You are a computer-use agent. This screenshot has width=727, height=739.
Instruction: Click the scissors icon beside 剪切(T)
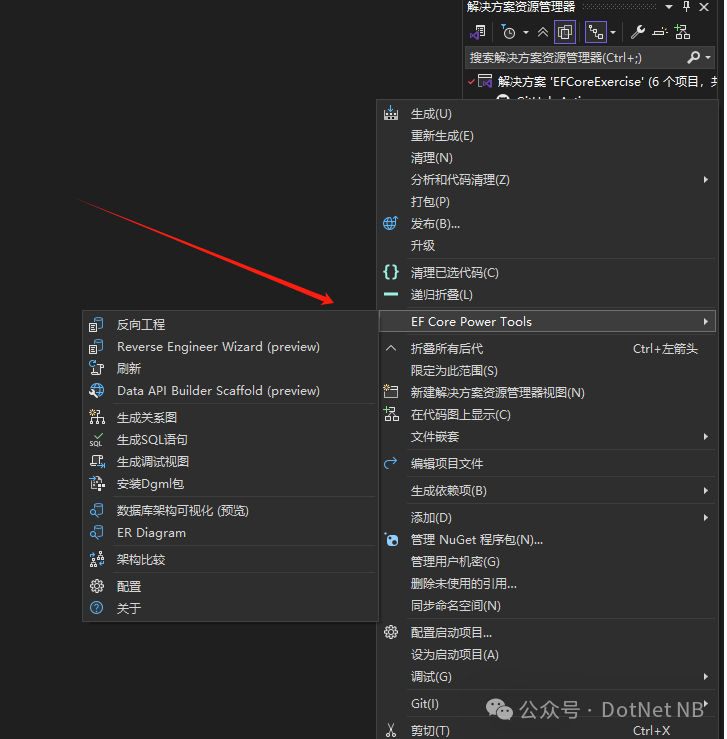click(391, 731)
